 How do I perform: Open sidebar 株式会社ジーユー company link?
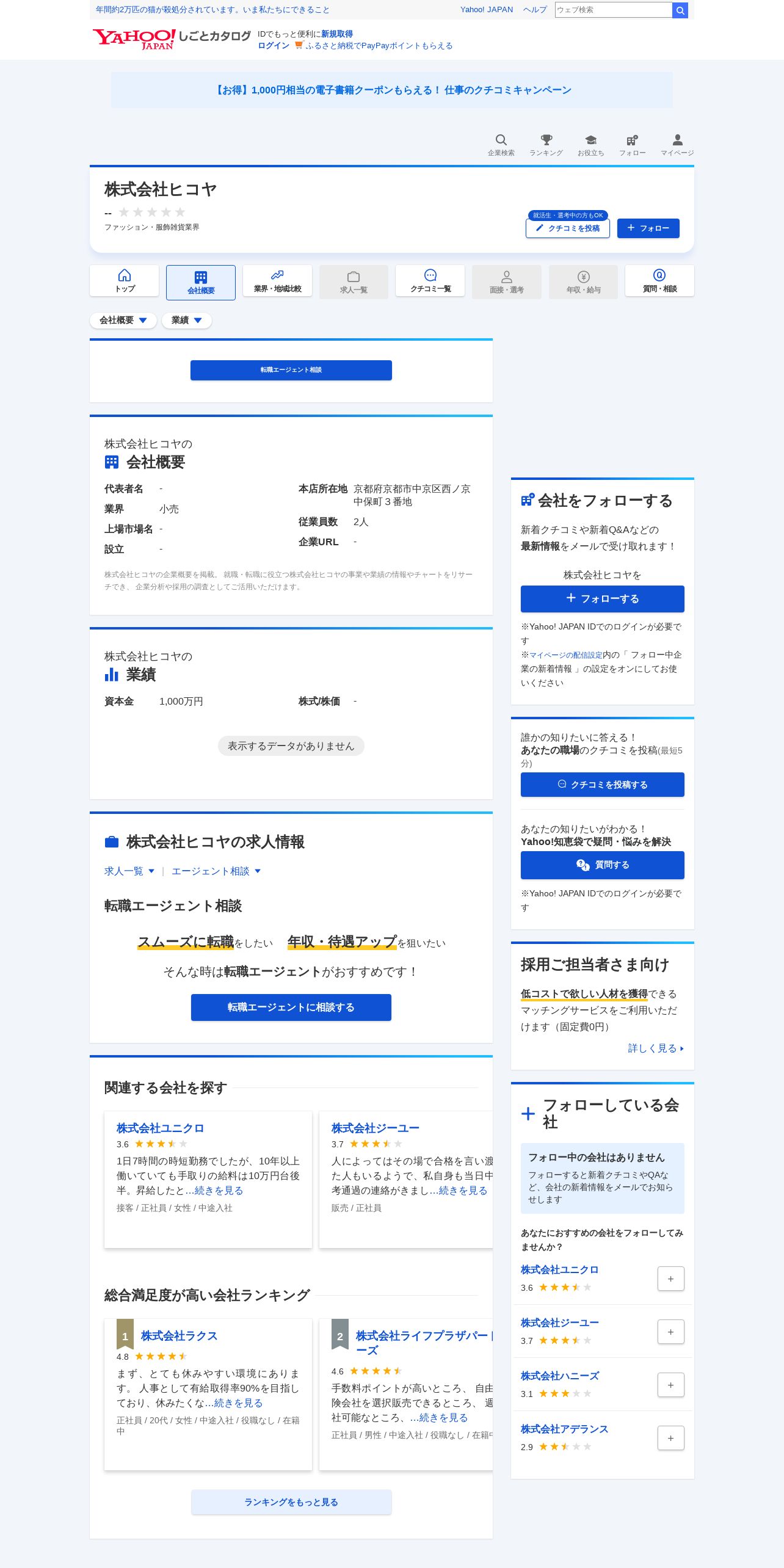pyautogui.click(x=560, y=1322)
